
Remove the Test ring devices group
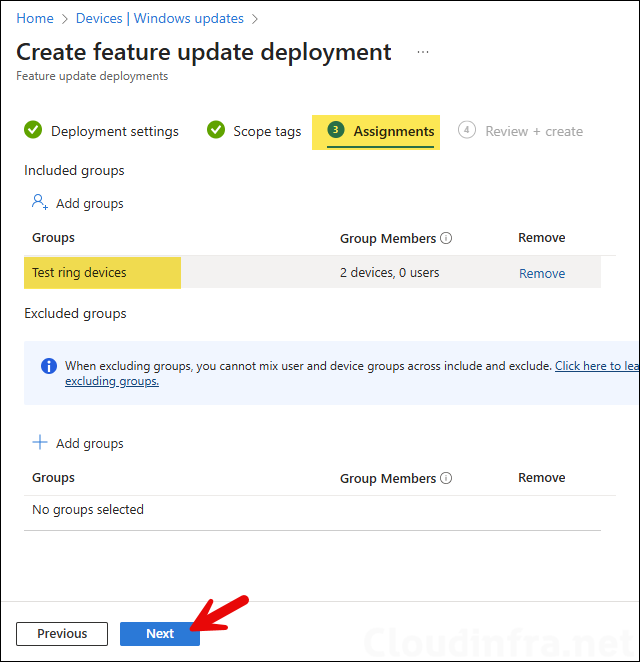542,273
